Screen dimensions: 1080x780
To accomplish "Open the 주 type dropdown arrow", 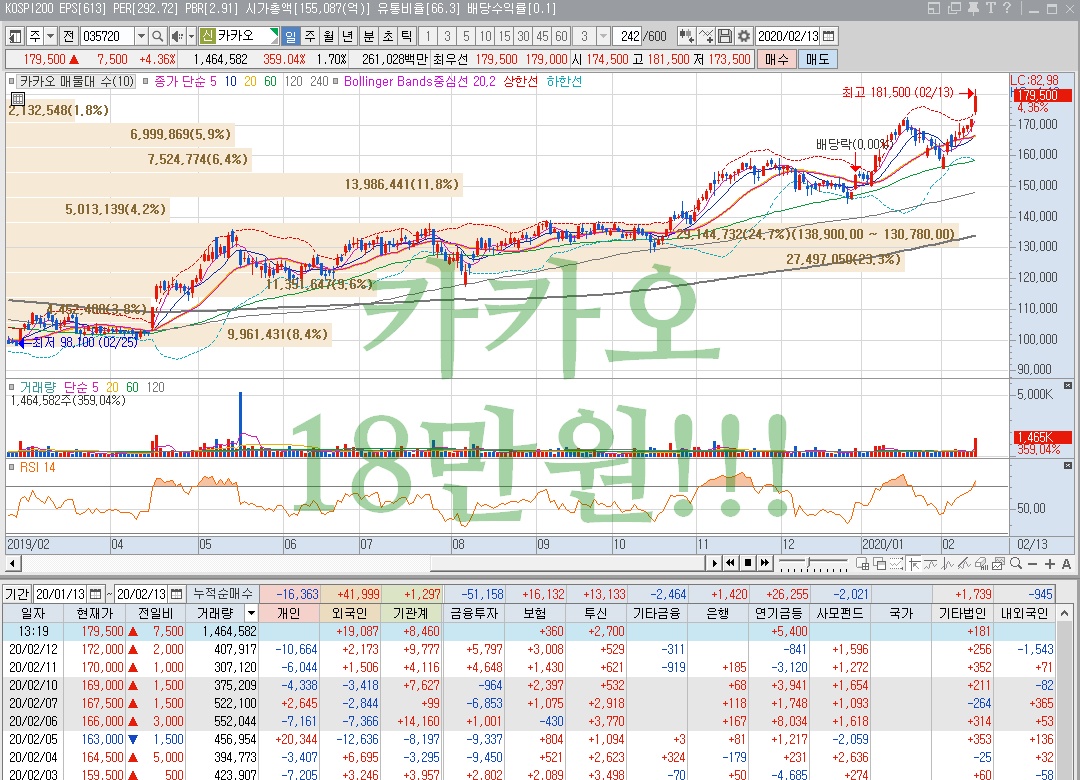I will coord(50,37).
